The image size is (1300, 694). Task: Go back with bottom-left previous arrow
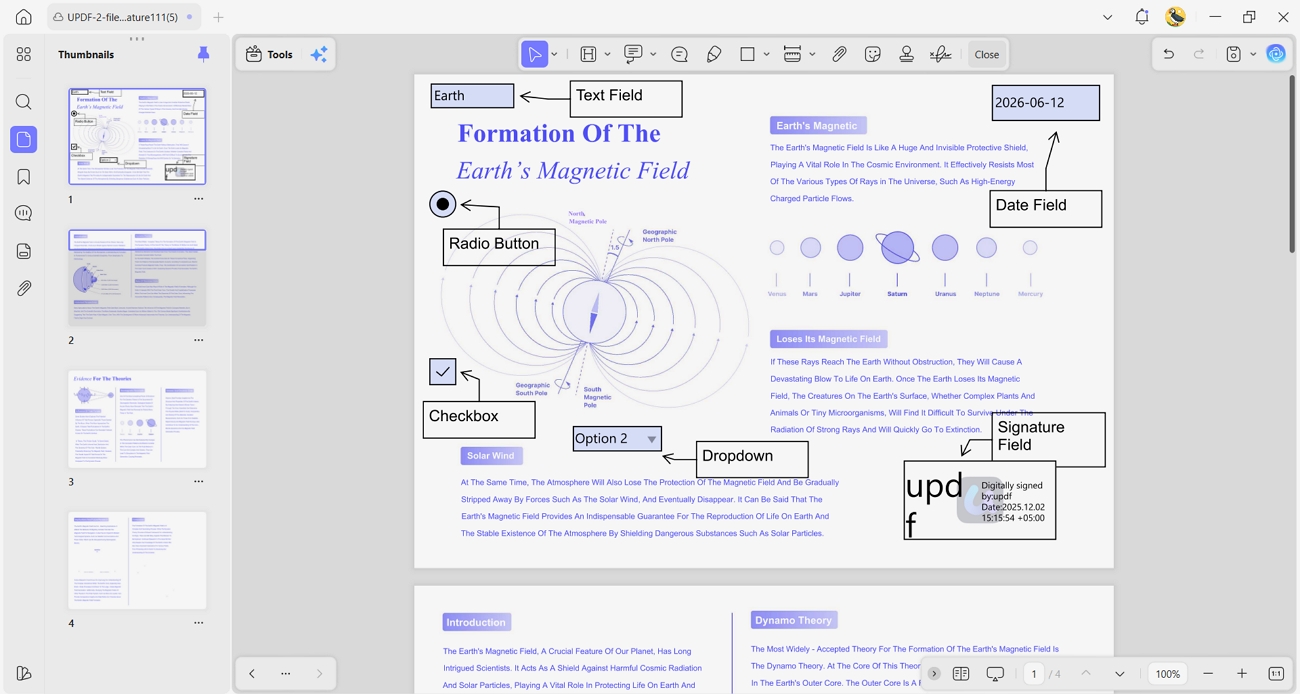[x=252, y=674]
